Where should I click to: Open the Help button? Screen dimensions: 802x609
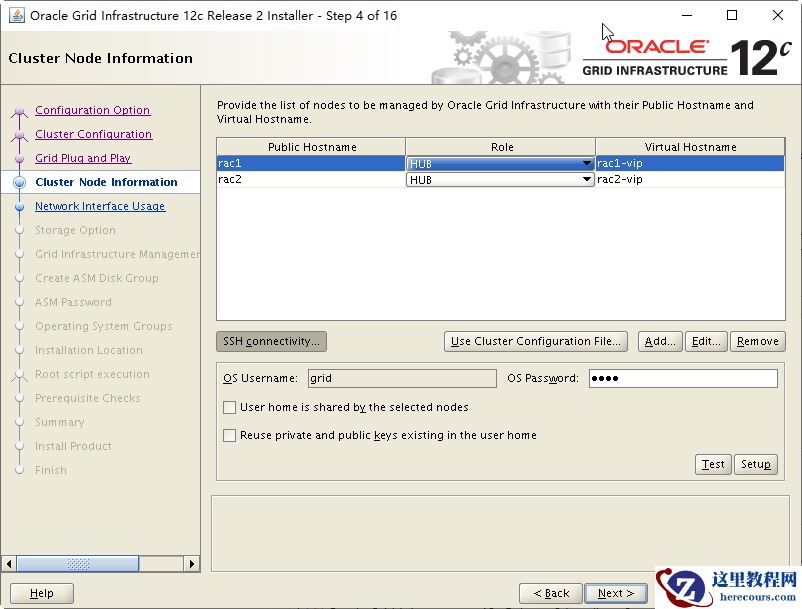pyautogui.click(x=41, y=593)
